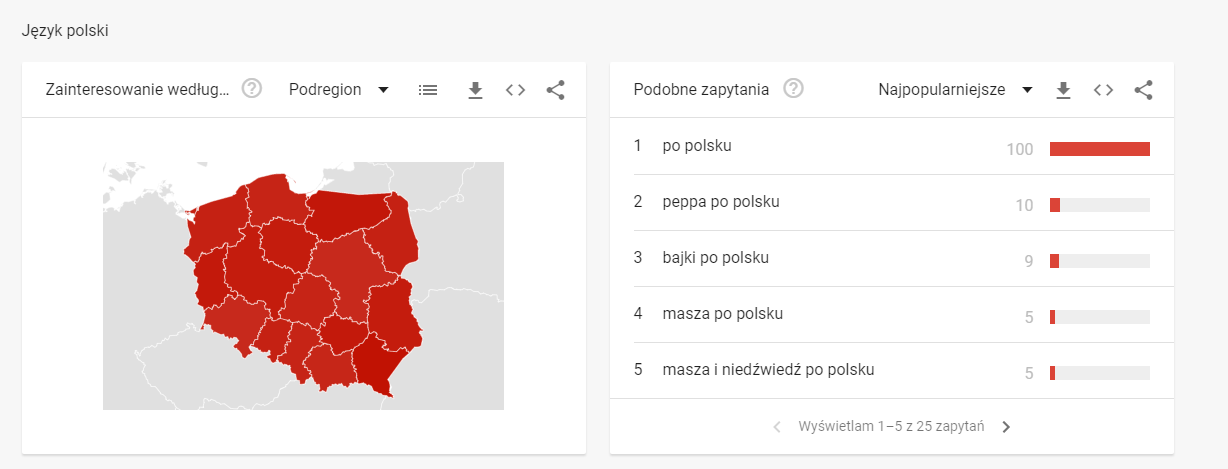Viewport: 1228px width, 469px height.
Task: Click the 100-value bar for 'po polsku'
Action: tap(1099, 149)
